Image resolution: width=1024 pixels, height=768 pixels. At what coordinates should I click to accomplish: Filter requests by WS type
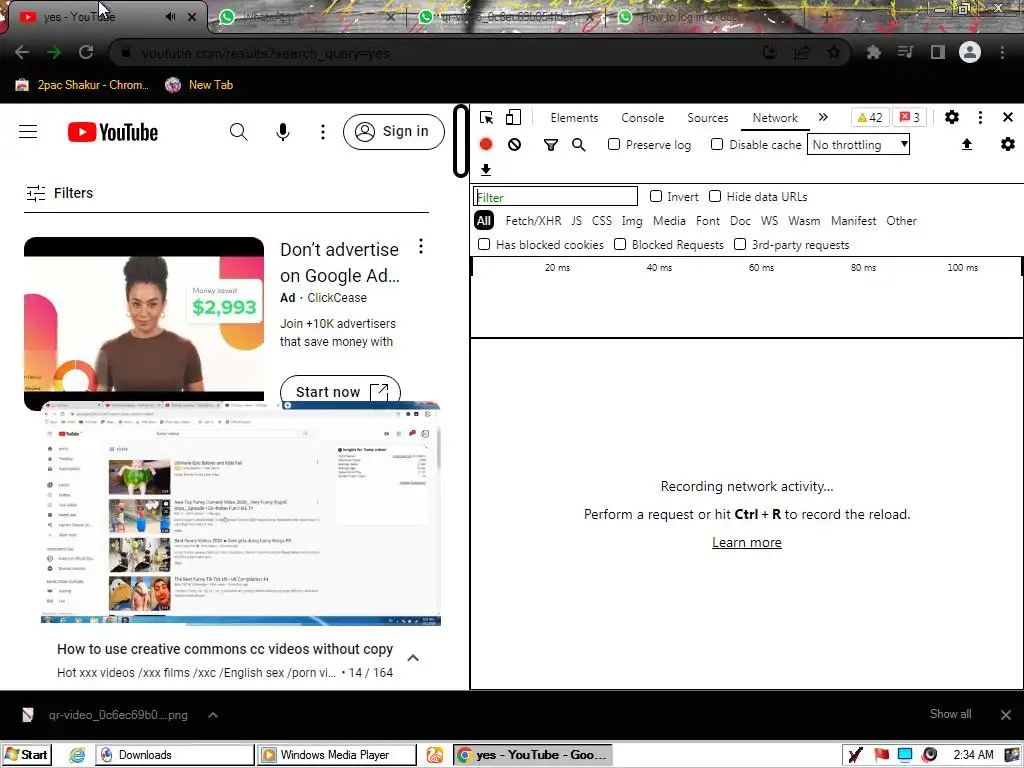(769, 221)
